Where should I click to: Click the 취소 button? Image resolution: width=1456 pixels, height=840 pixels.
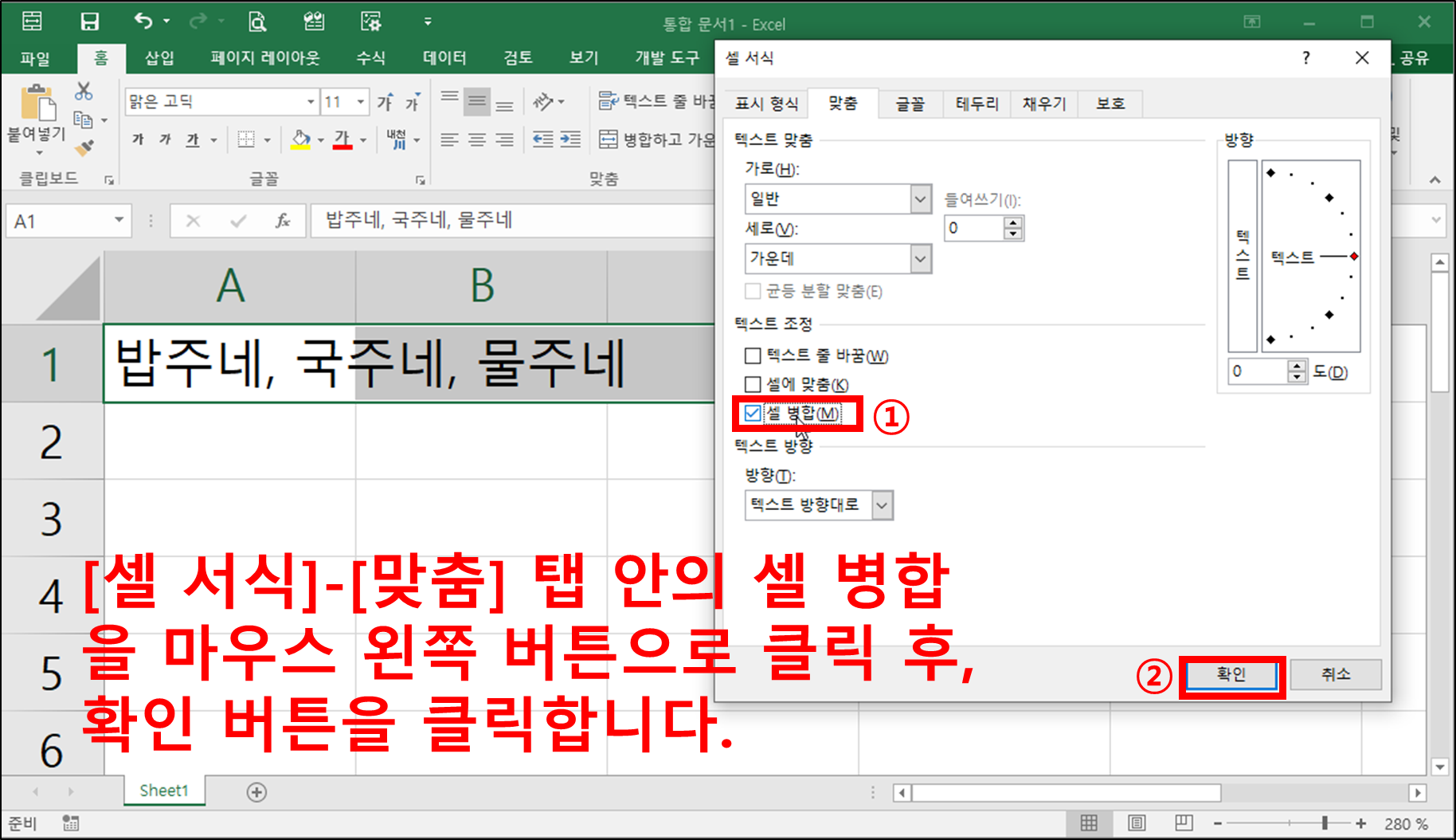pos(1336,673)
